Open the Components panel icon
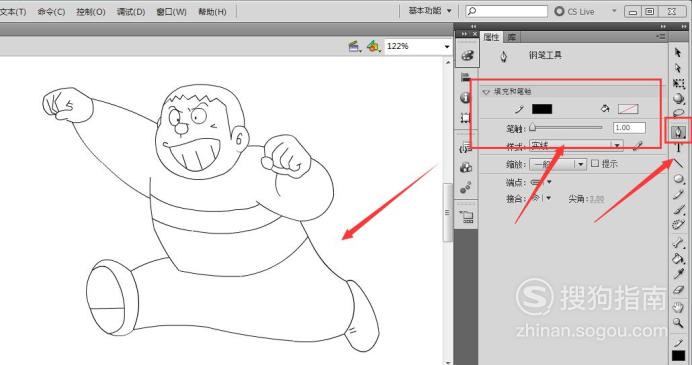Viewport: 692px width, 365px height. pos(466,168)
